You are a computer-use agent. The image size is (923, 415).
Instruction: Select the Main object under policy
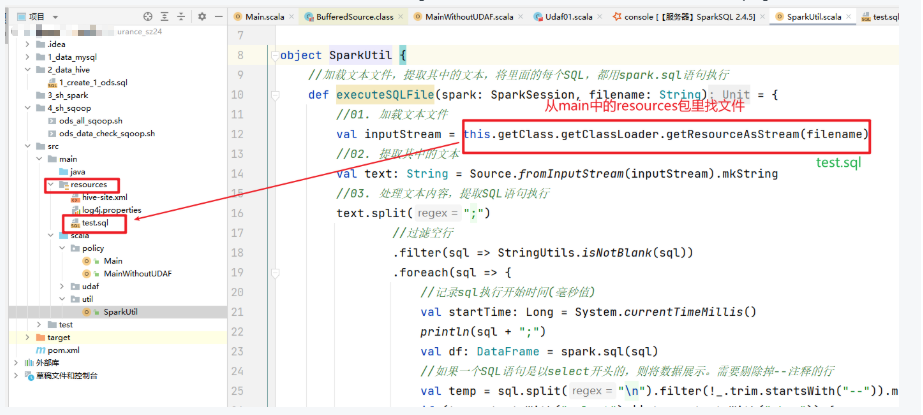pyautogui.click(x=113, y=261)
